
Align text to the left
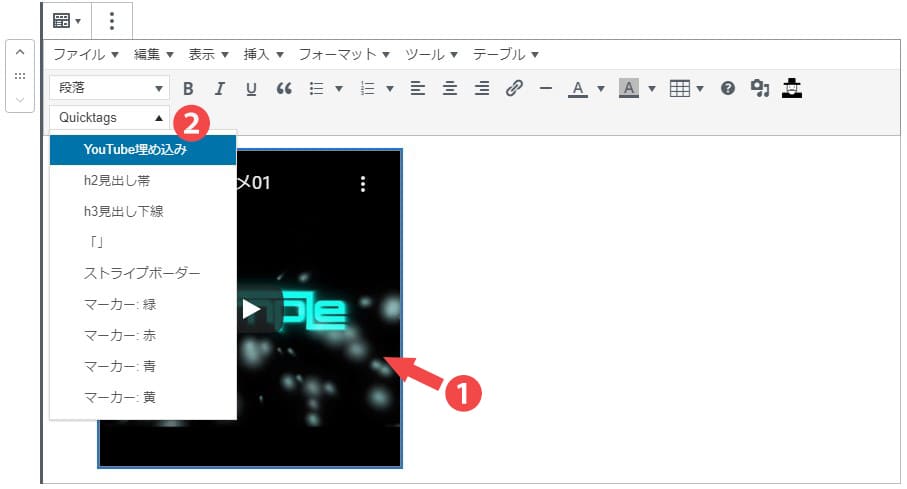point(418,88)
